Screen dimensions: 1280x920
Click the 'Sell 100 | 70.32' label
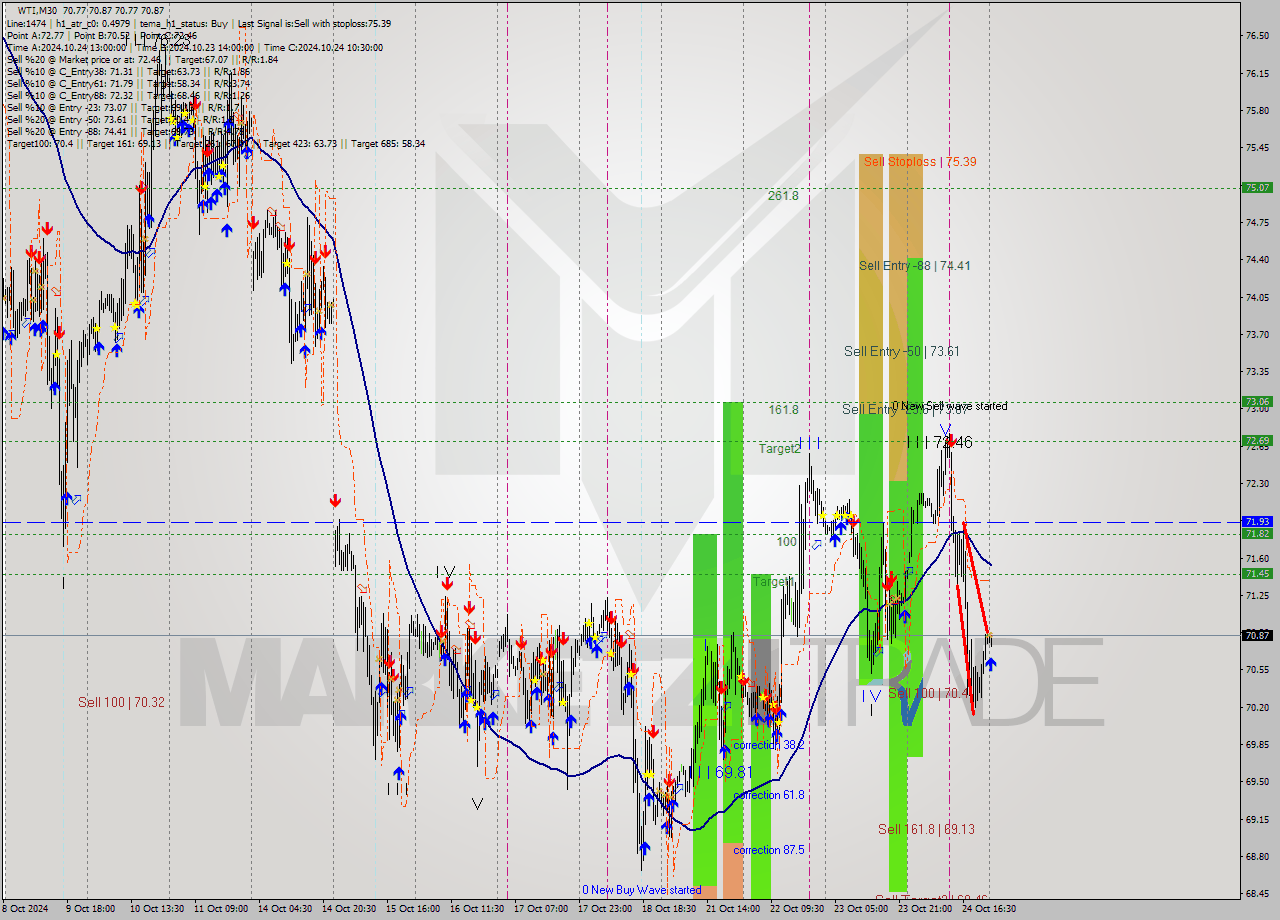(x=121, y=702)
